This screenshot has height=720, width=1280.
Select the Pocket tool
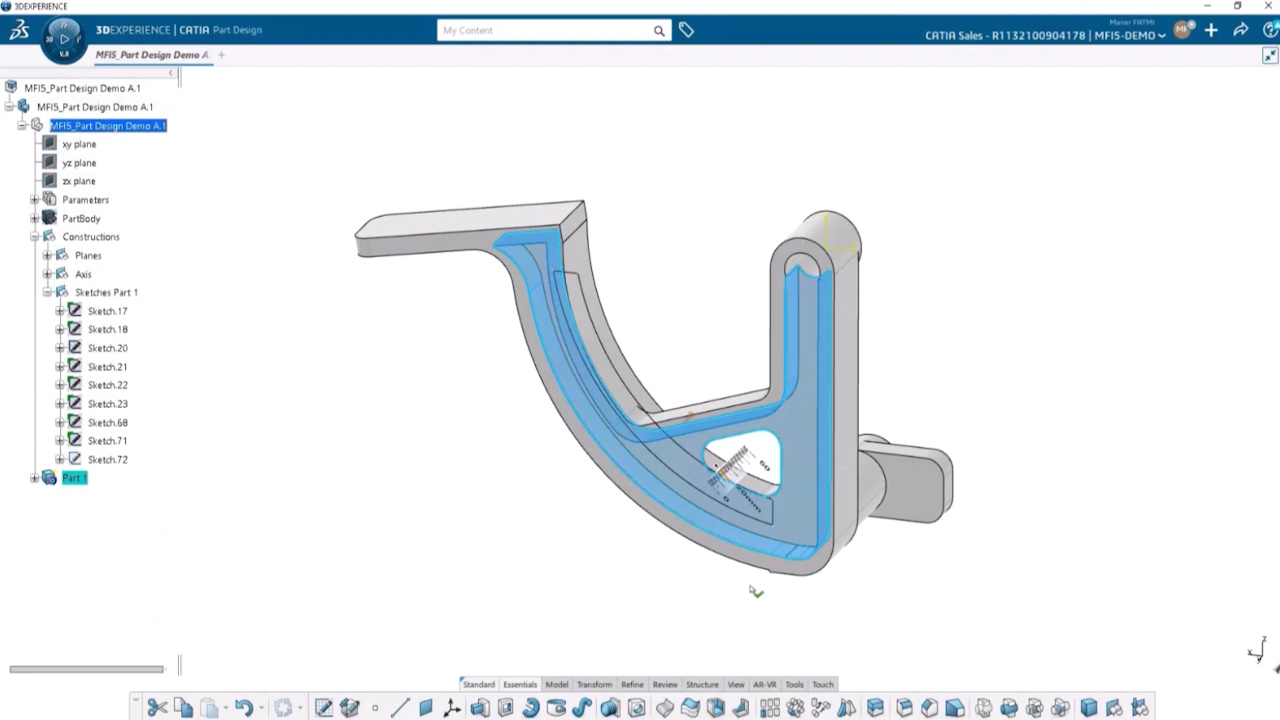(x=506, y=707)
